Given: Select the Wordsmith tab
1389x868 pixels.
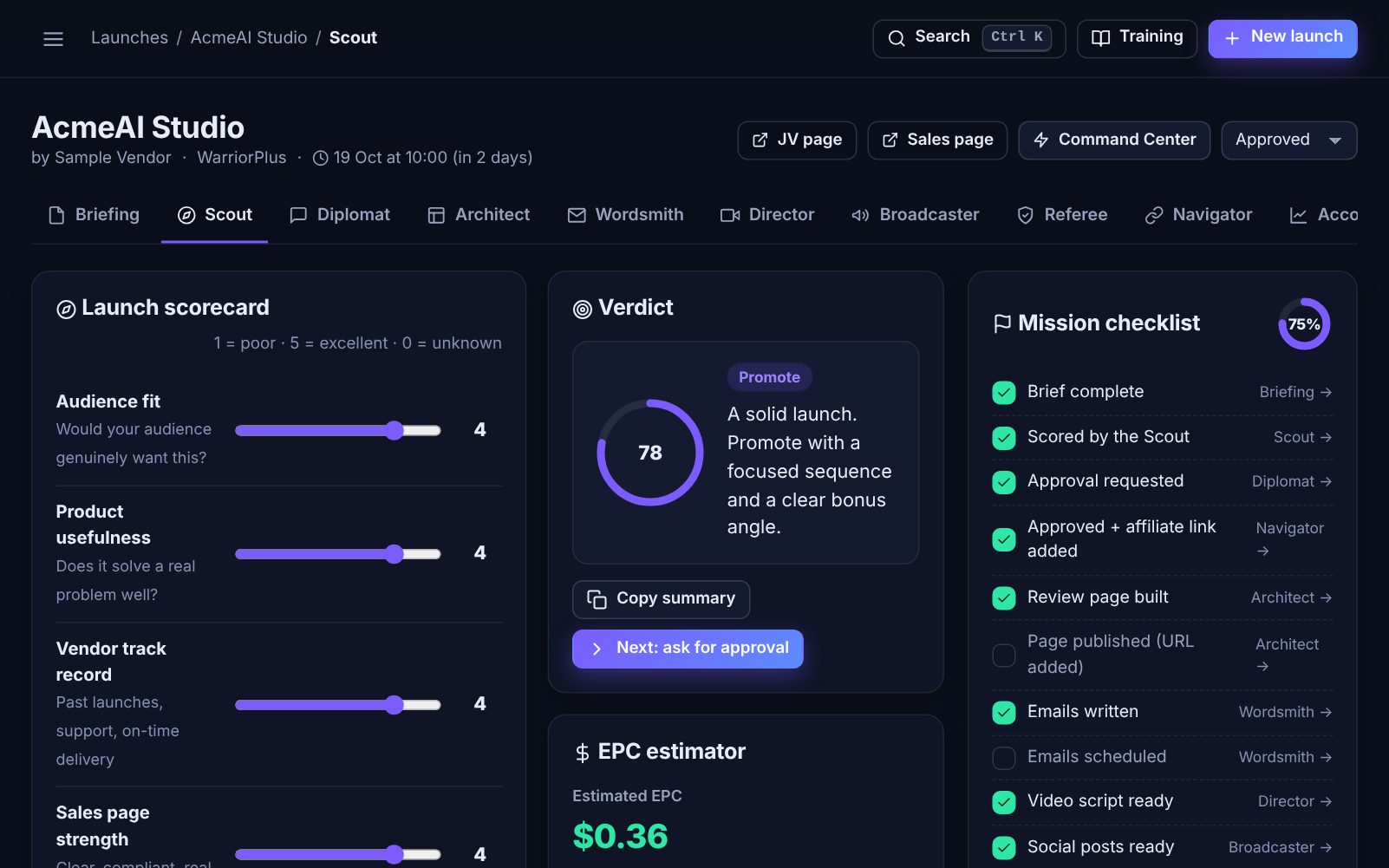Looking at the screenshot, I should [x=626, y=215].
